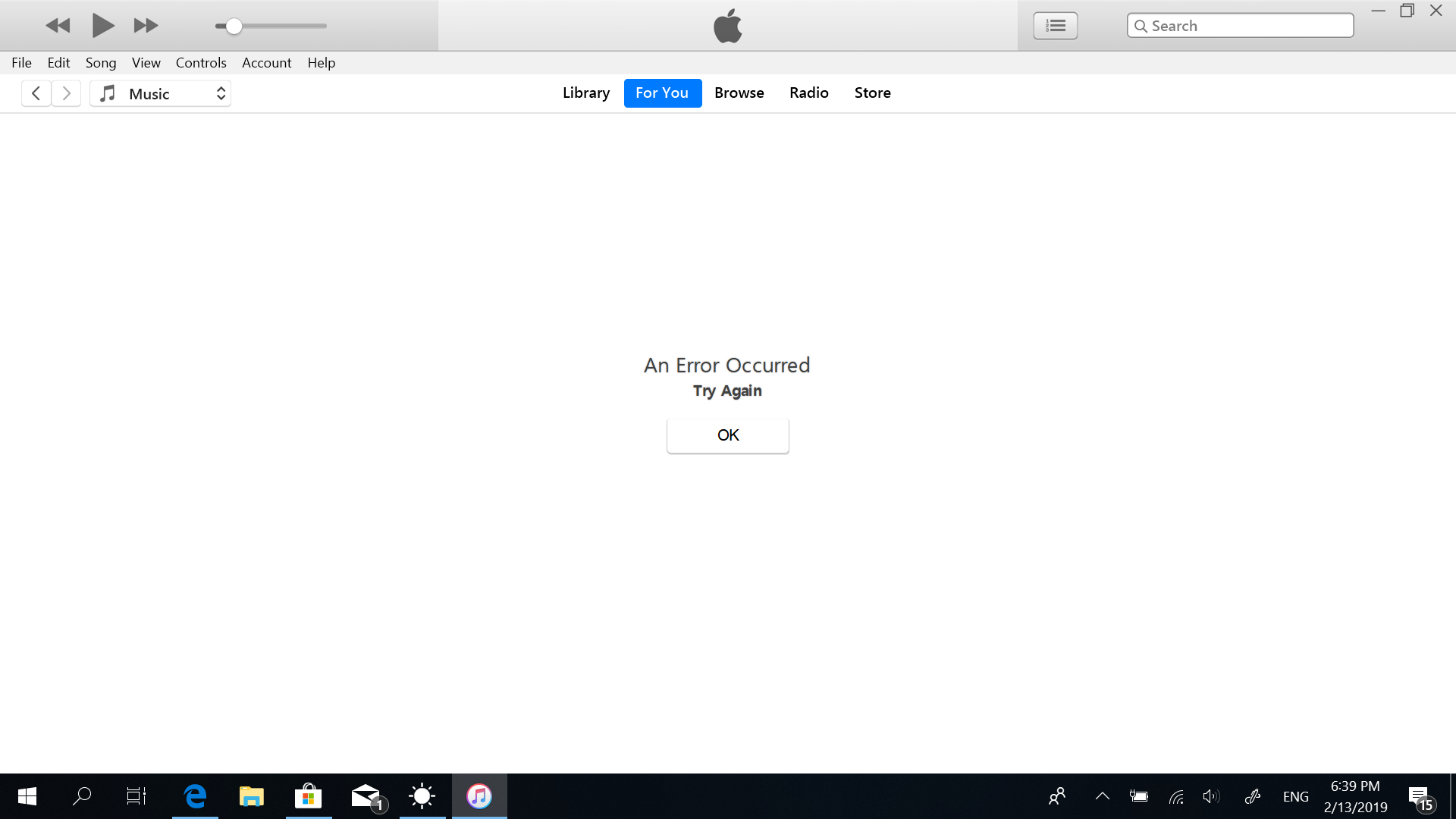Open iTunes from the taskbar icon
This screenshot has height=819, width=1456.
pyautogui.click(x=479, y=796)
